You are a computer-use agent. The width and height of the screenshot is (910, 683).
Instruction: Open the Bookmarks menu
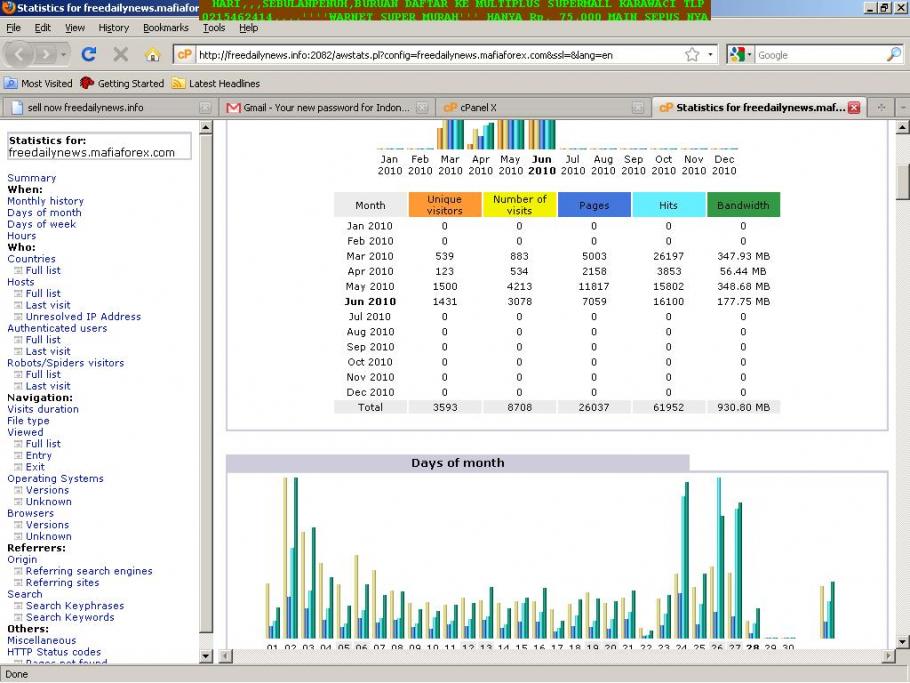(x=165, y=28)
